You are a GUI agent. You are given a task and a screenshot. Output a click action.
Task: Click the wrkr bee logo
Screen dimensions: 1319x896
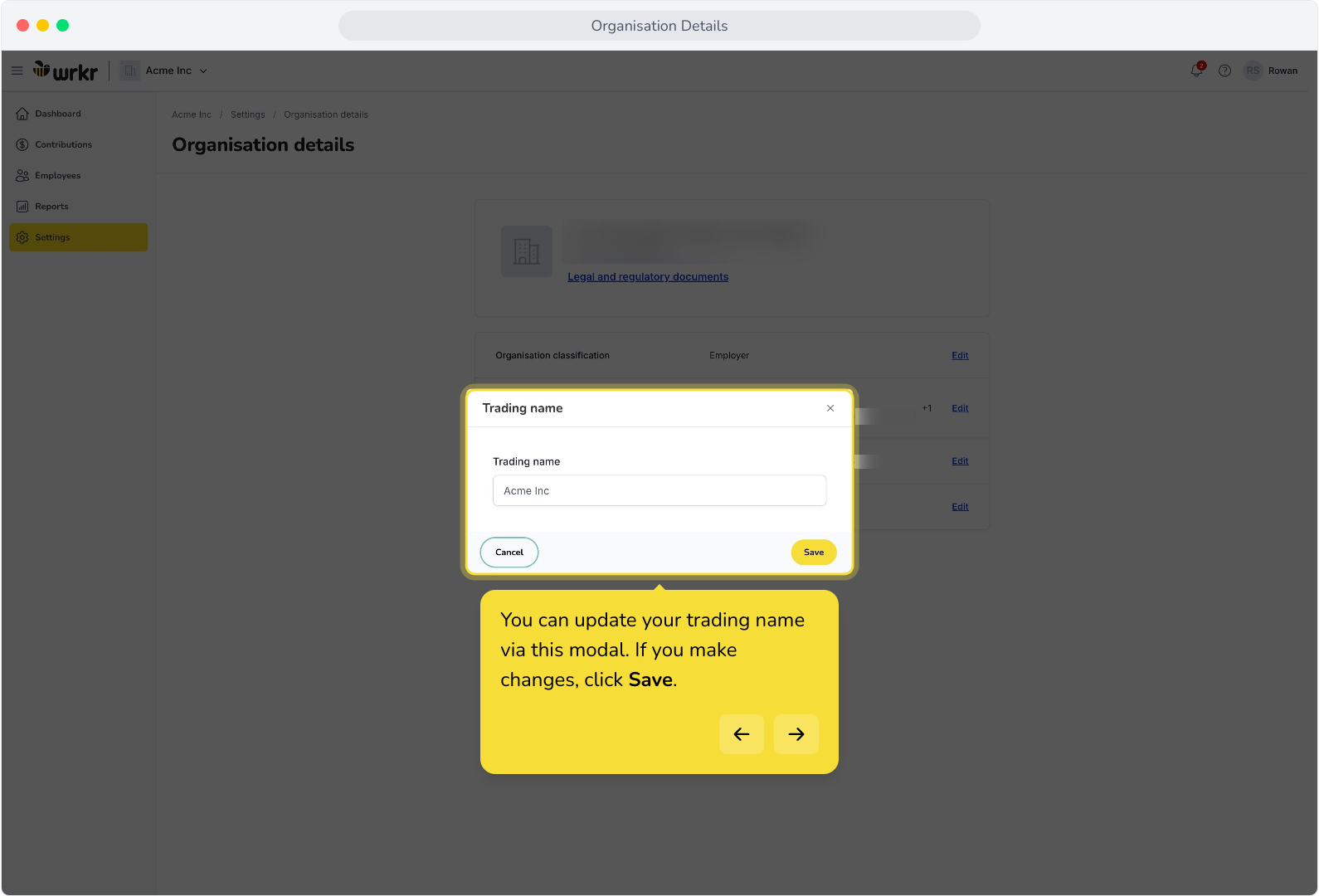(x=66, y=71)
